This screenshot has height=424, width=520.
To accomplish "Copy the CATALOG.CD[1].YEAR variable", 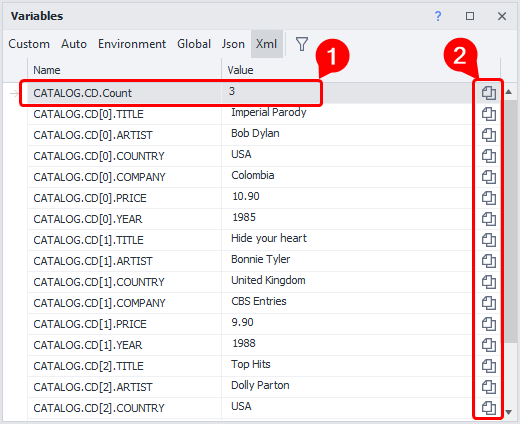I will click(x=489, y=345).
